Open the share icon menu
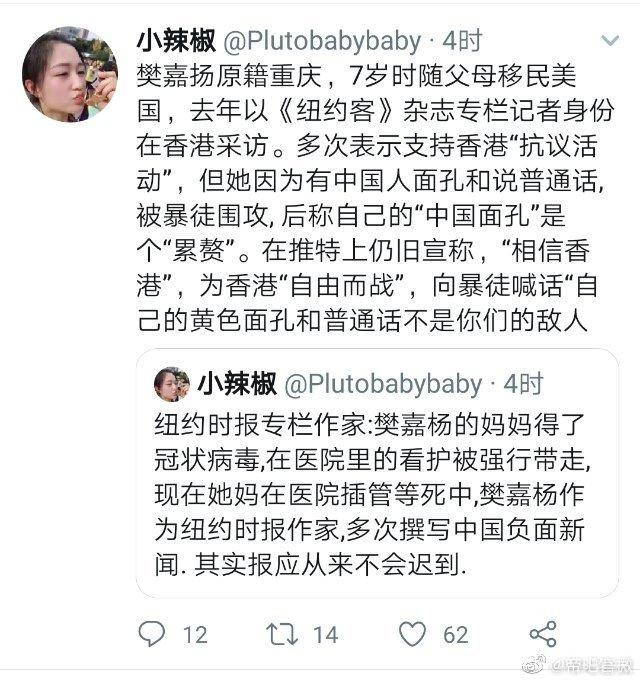 [x=543, y=634]
